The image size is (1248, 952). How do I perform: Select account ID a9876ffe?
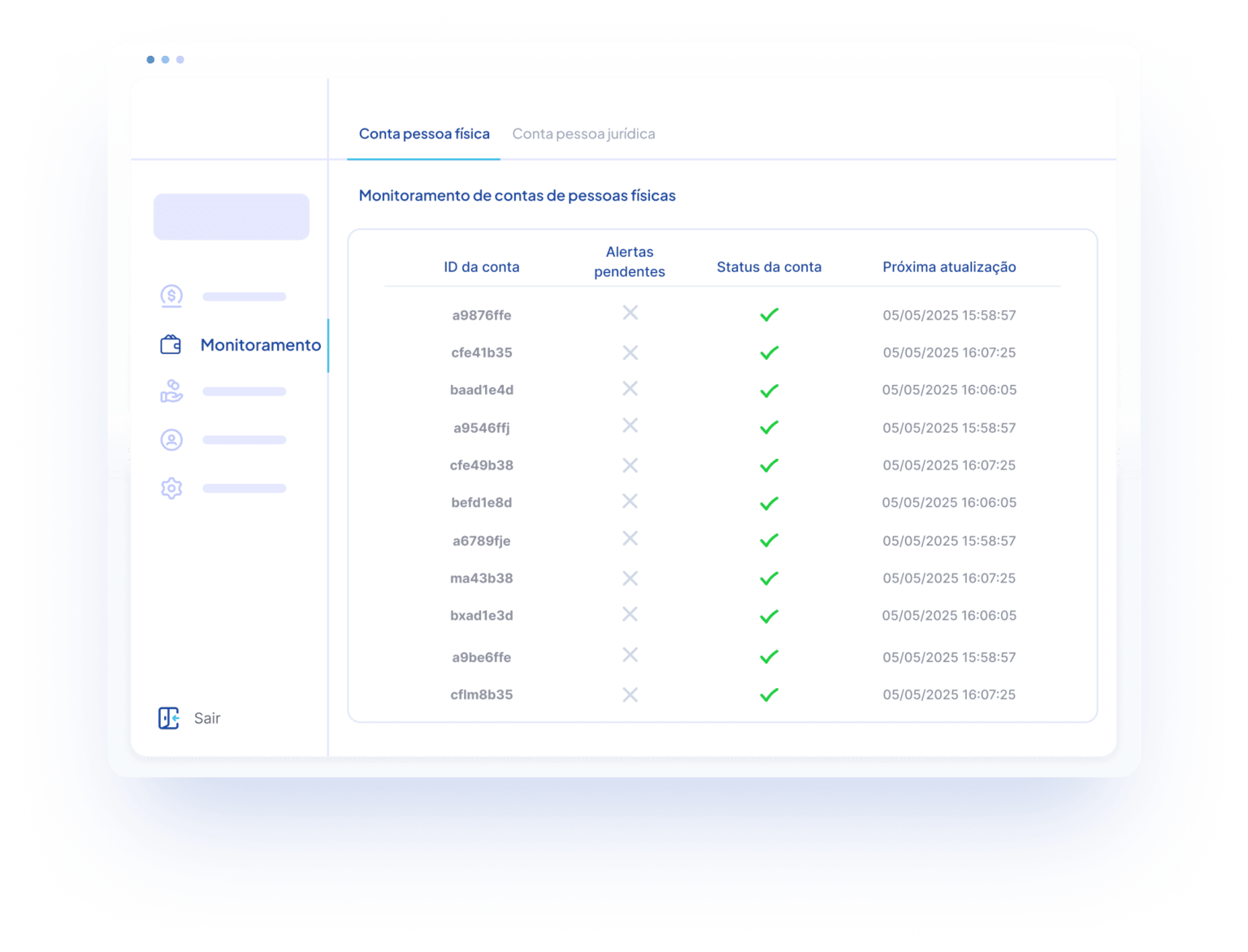click(x=482, y=315)
